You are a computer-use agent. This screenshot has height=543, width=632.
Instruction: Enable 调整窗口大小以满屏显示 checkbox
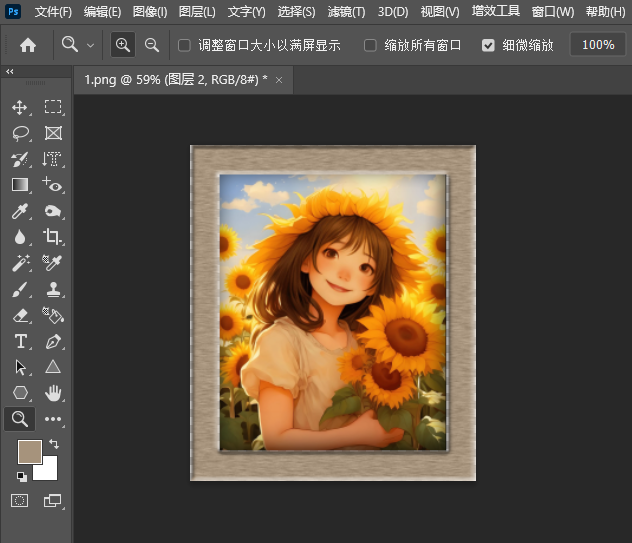(184, 45)
